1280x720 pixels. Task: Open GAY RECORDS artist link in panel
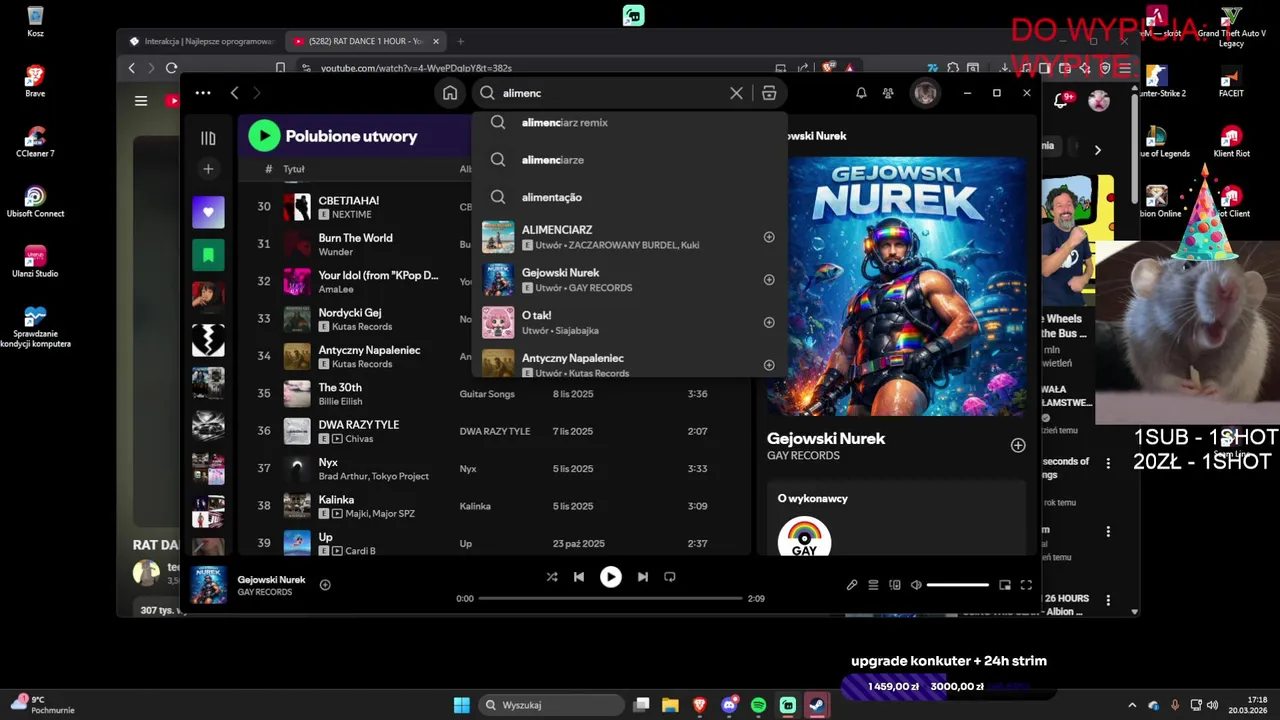pos(803,456)
